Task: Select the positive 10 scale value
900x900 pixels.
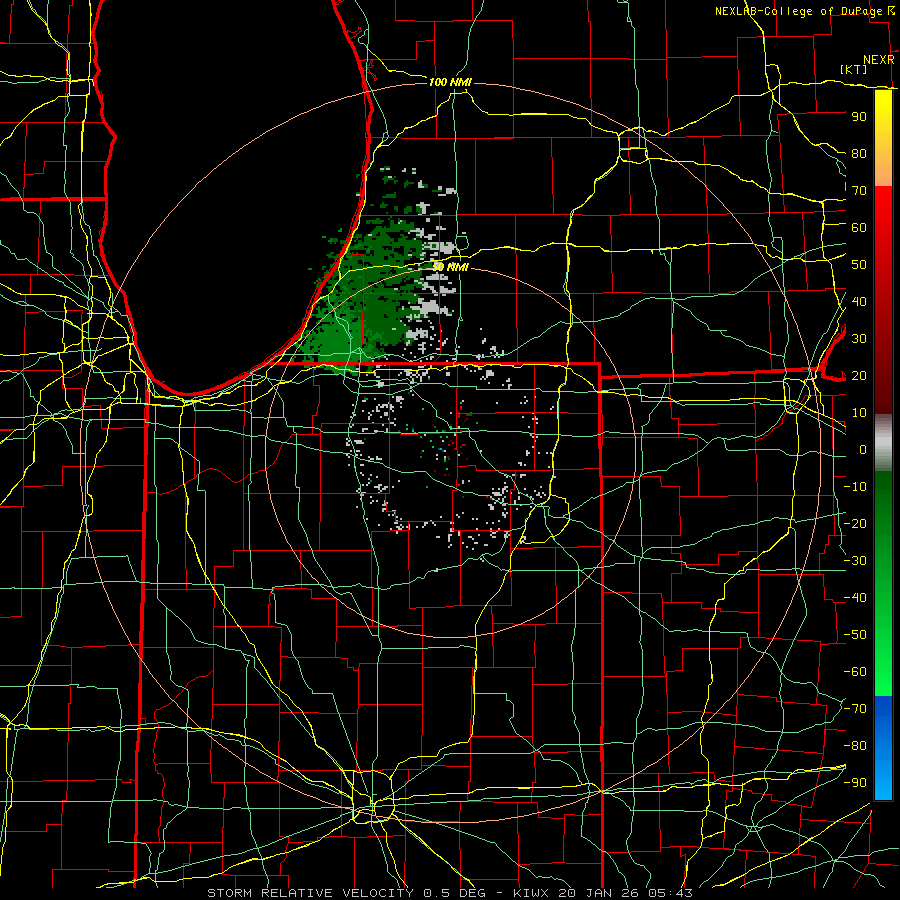Action: coord(859,413)
